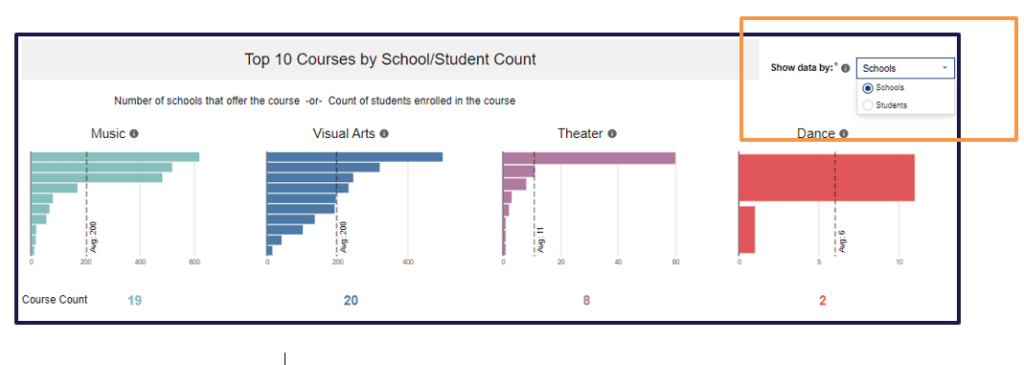This screenshot has height=365, width=1024.
Task: Open the Theater info icon tooltip
Action: point(612,134)
